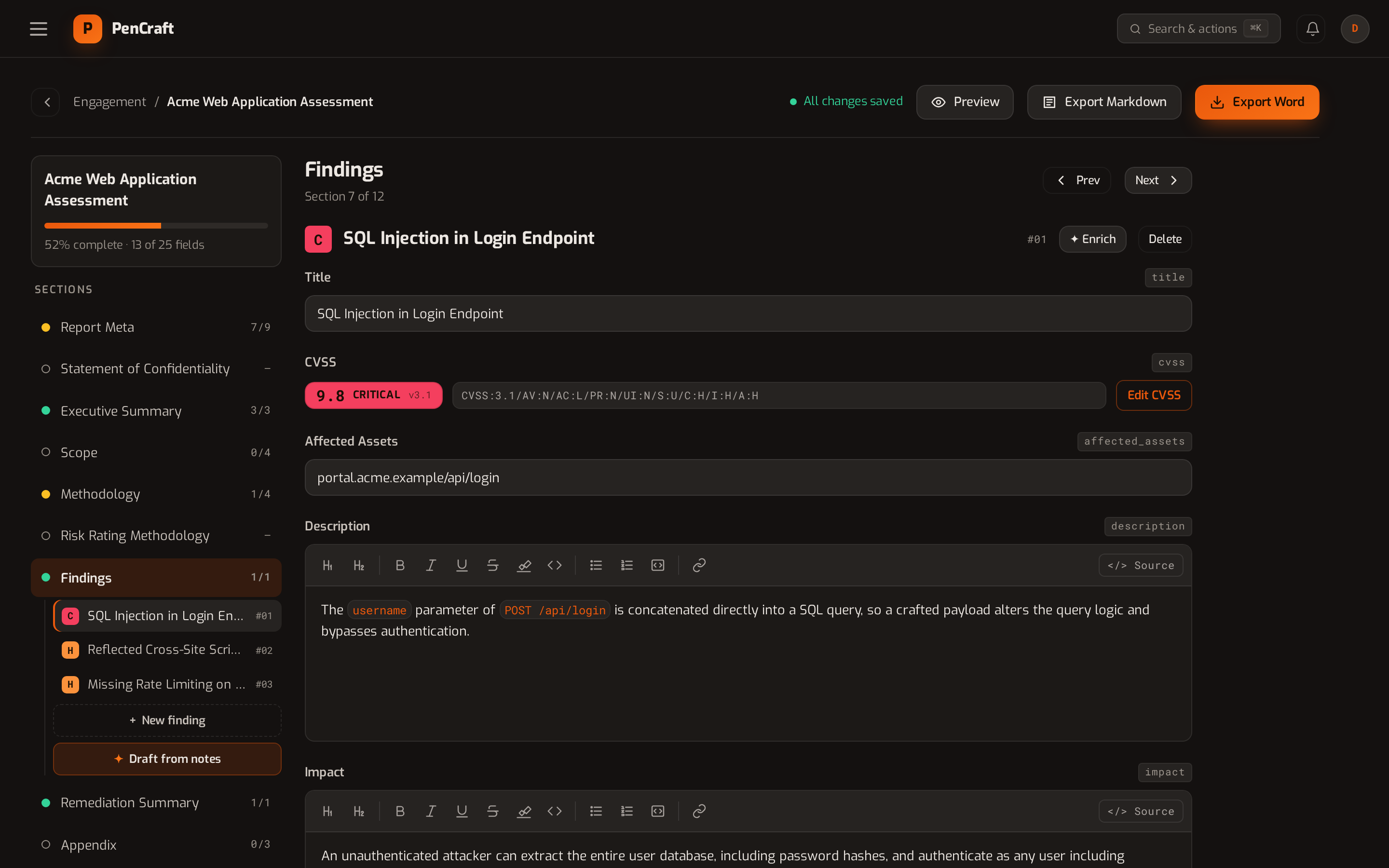Screen dimensions: 1389x868
Task: Apply Heading 2 in Description toolbar
Action: coord(359,566)
